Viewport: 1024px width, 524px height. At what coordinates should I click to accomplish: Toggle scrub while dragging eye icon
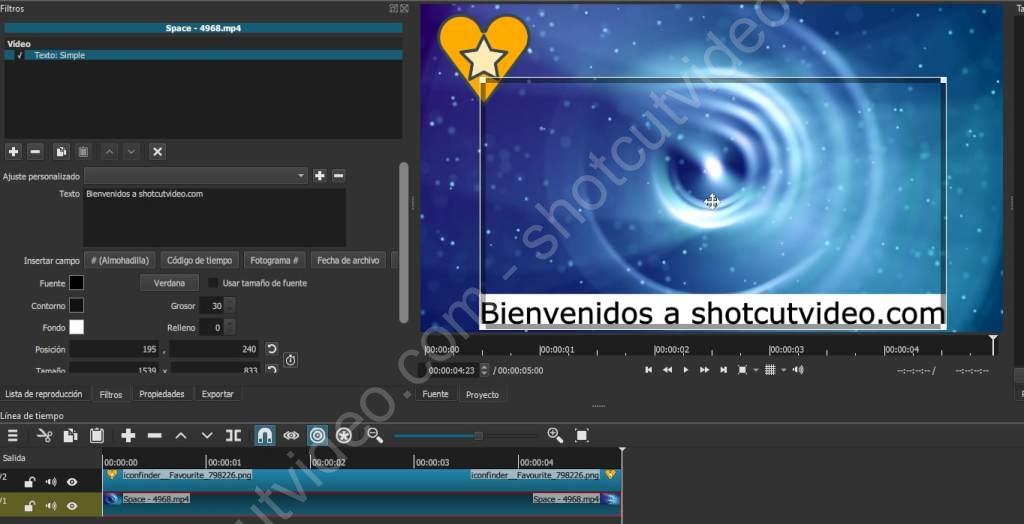(x=291, y=436)
